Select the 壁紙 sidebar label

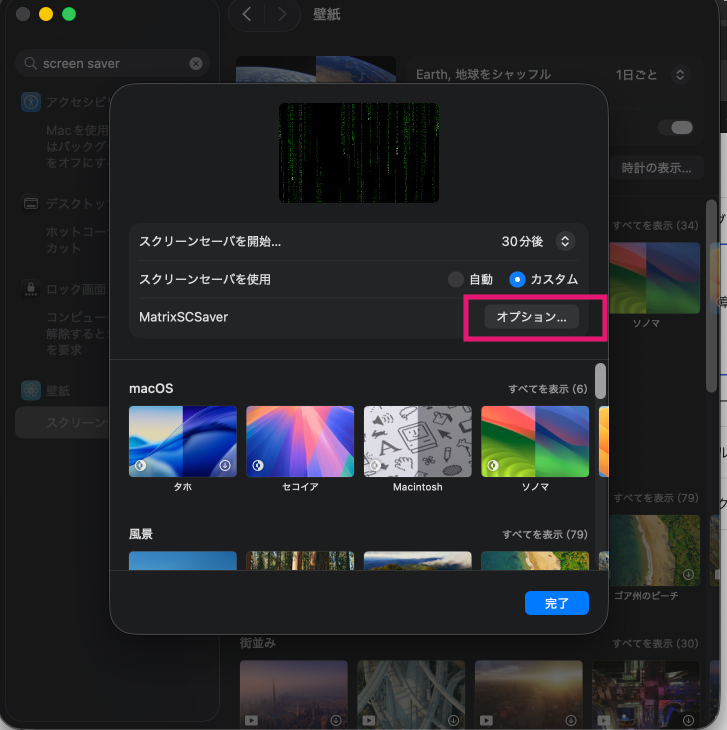[58, 391]
